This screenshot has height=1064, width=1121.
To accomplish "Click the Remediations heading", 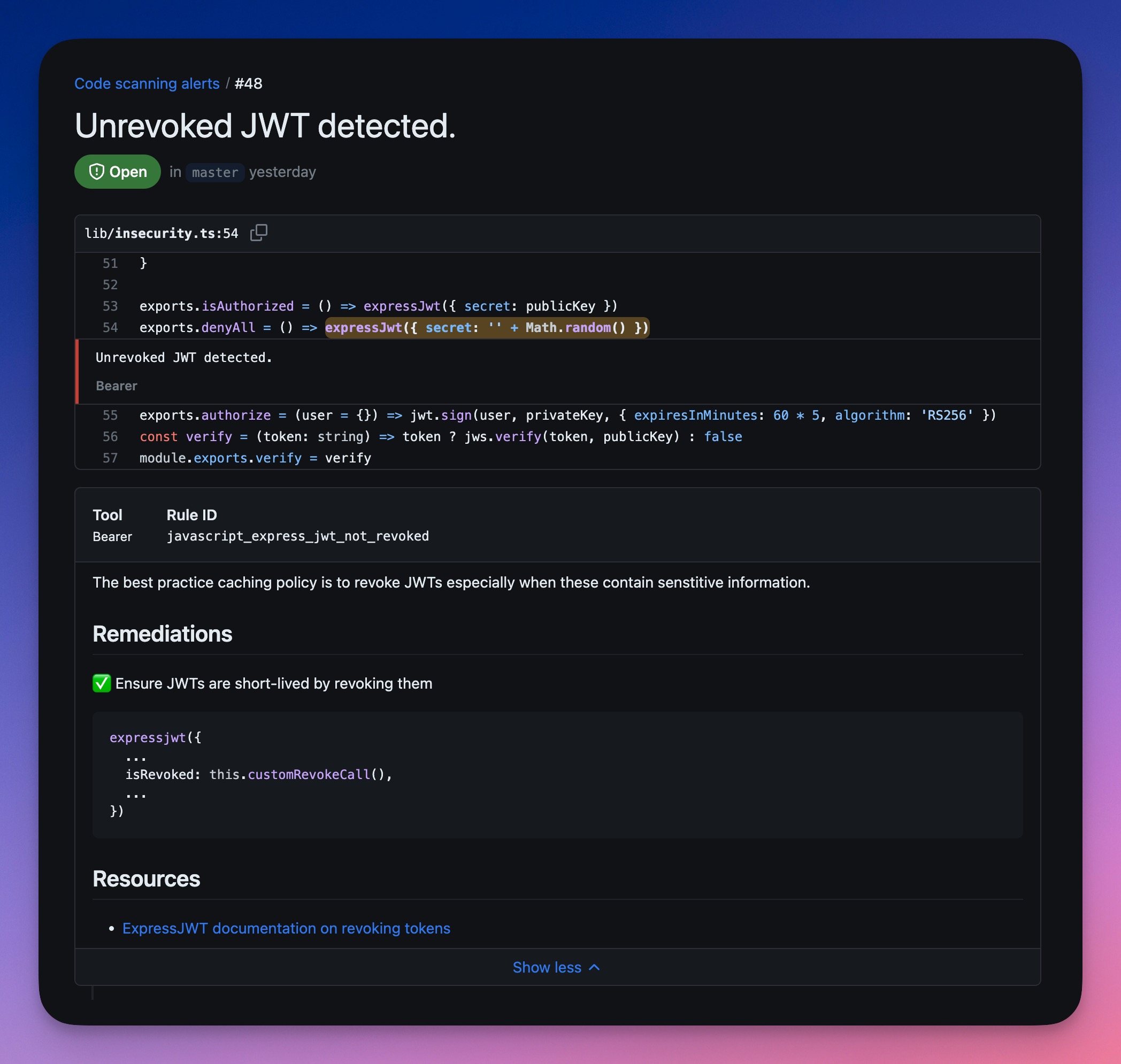I will pyautogui.click(x=162, y=634).
